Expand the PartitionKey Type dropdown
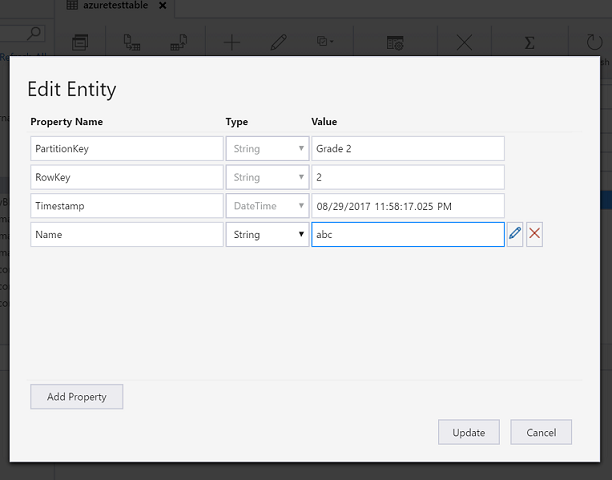 click(267, 148)
